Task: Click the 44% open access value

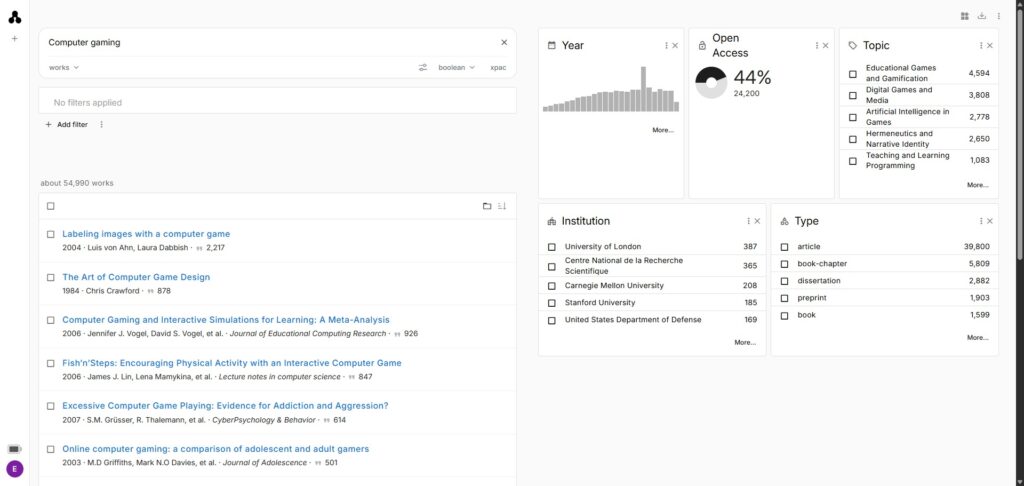Action: point(752,78)
